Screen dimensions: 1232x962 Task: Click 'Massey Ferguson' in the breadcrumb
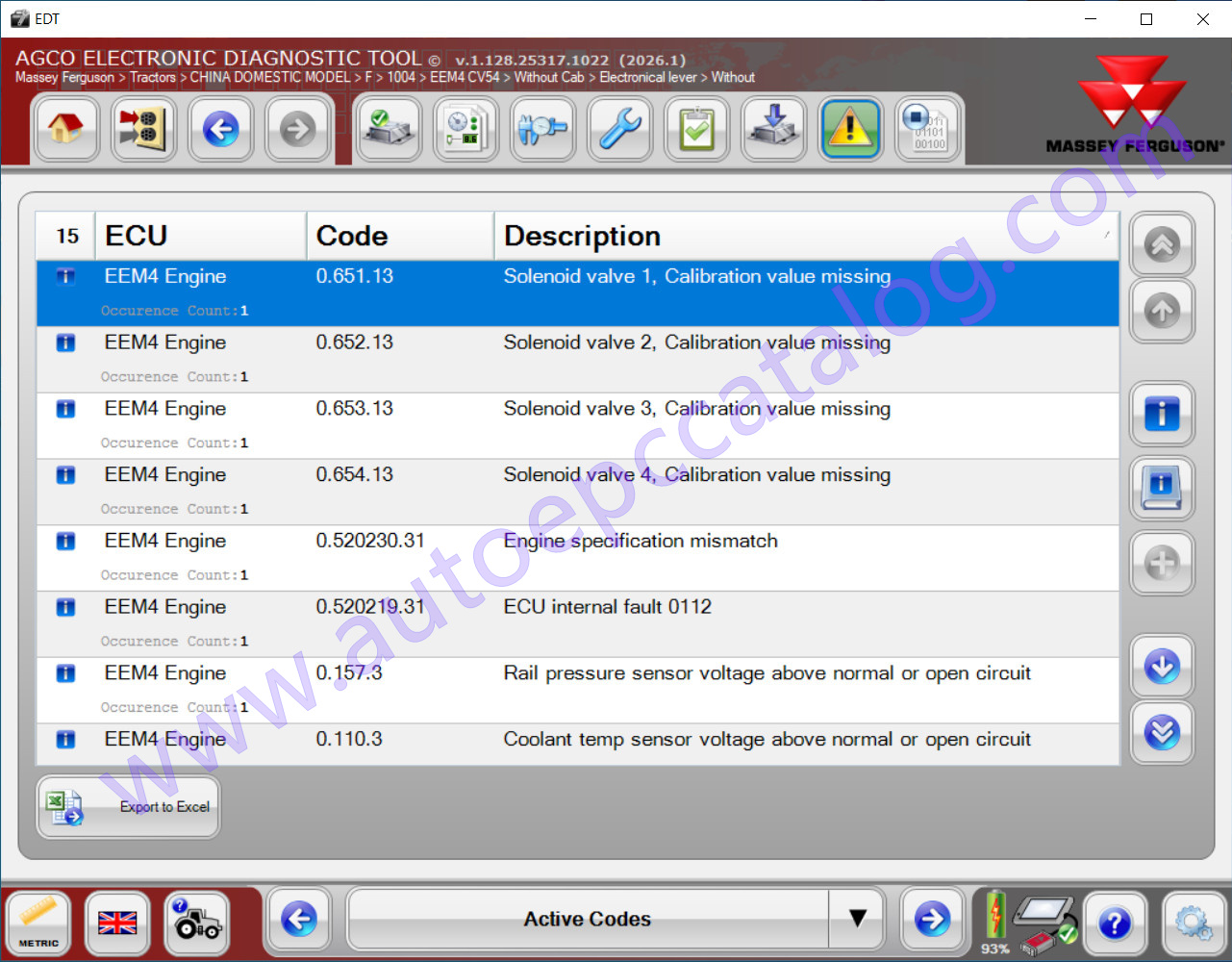(x=64, y=77)
